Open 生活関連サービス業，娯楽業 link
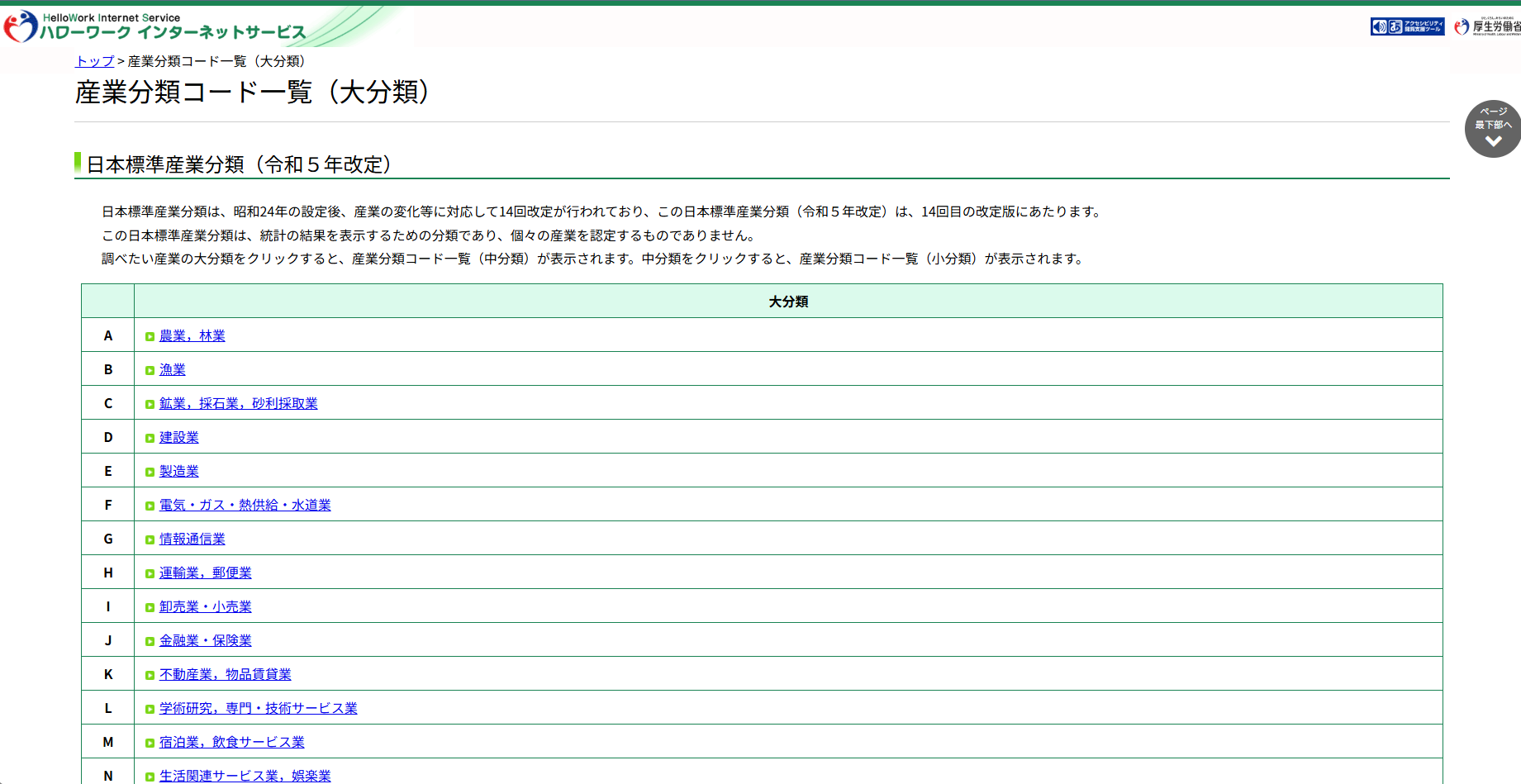The width and height of the screenshot is (1521, 784). click(245, 776)
